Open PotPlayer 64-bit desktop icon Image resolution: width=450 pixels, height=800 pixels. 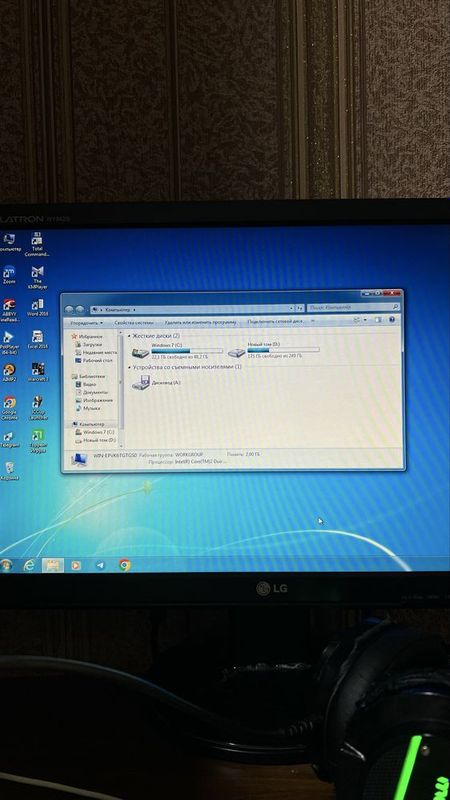[x=9, y=342]
